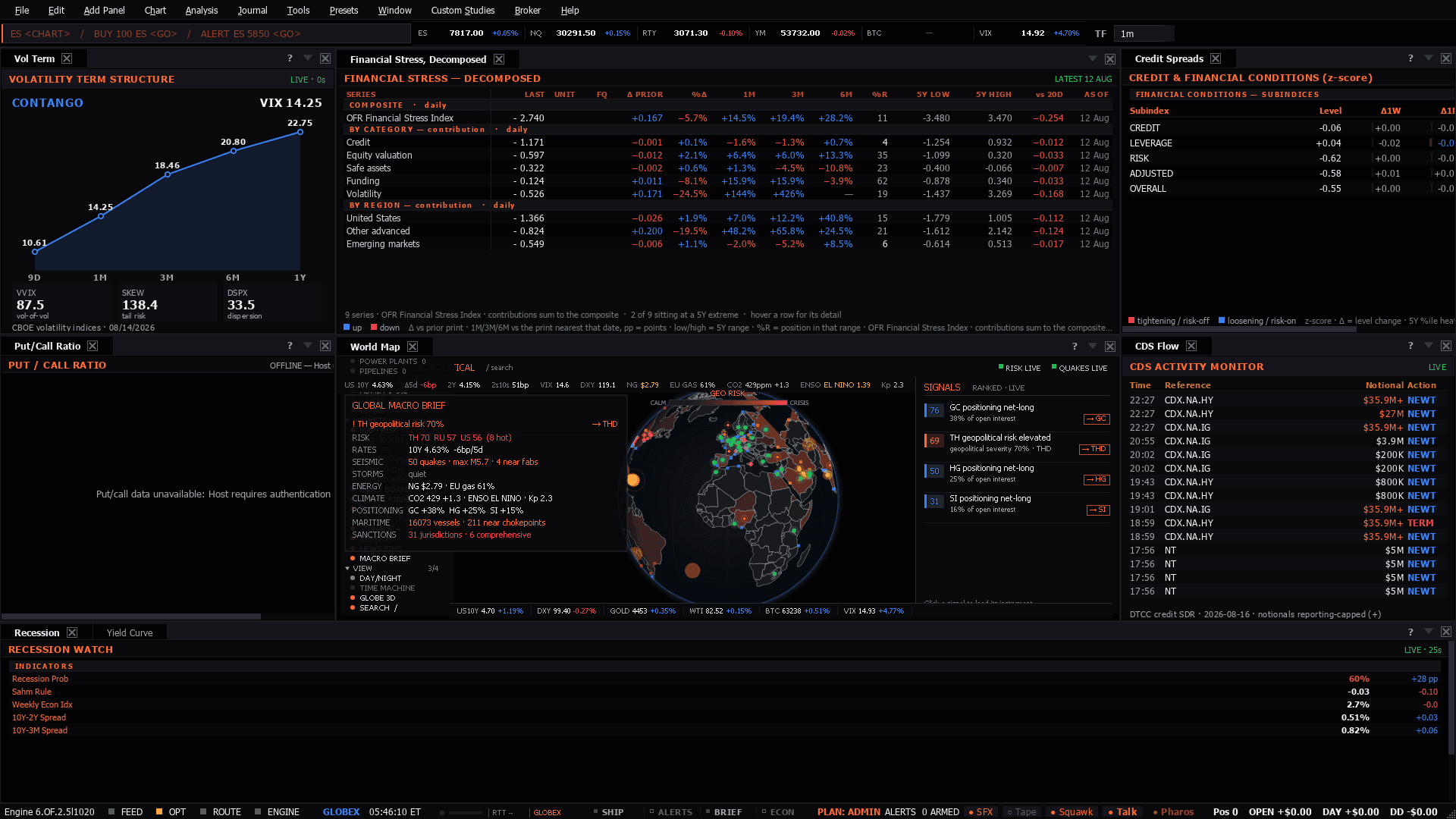The height and width of the screenshot is (819, 1456).
Task: Open help for the World Map panel
Action: pyautogui.click(x=1075, y=347)
